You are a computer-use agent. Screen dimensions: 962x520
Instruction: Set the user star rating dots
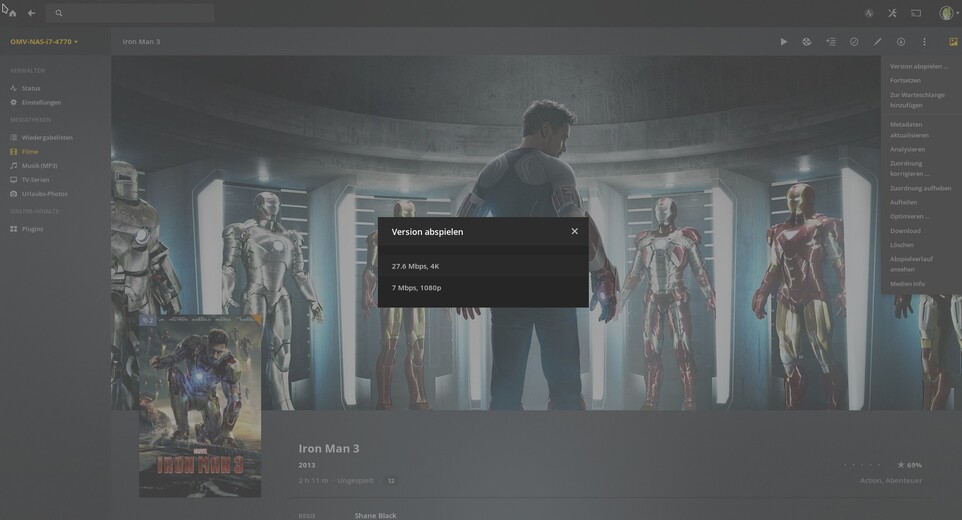pos(862,465)
